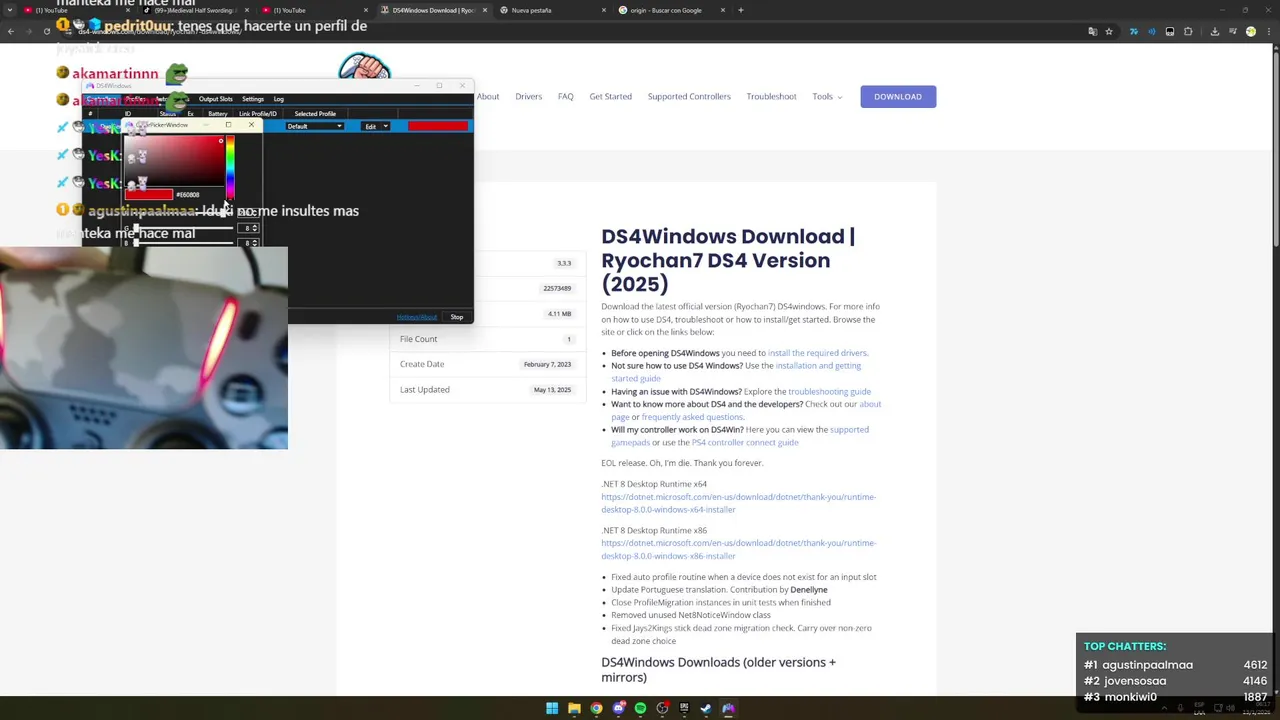Follow the install the required drivers link
The height and width of the screenshot is (720, 1280).
[x=817, y=353]
